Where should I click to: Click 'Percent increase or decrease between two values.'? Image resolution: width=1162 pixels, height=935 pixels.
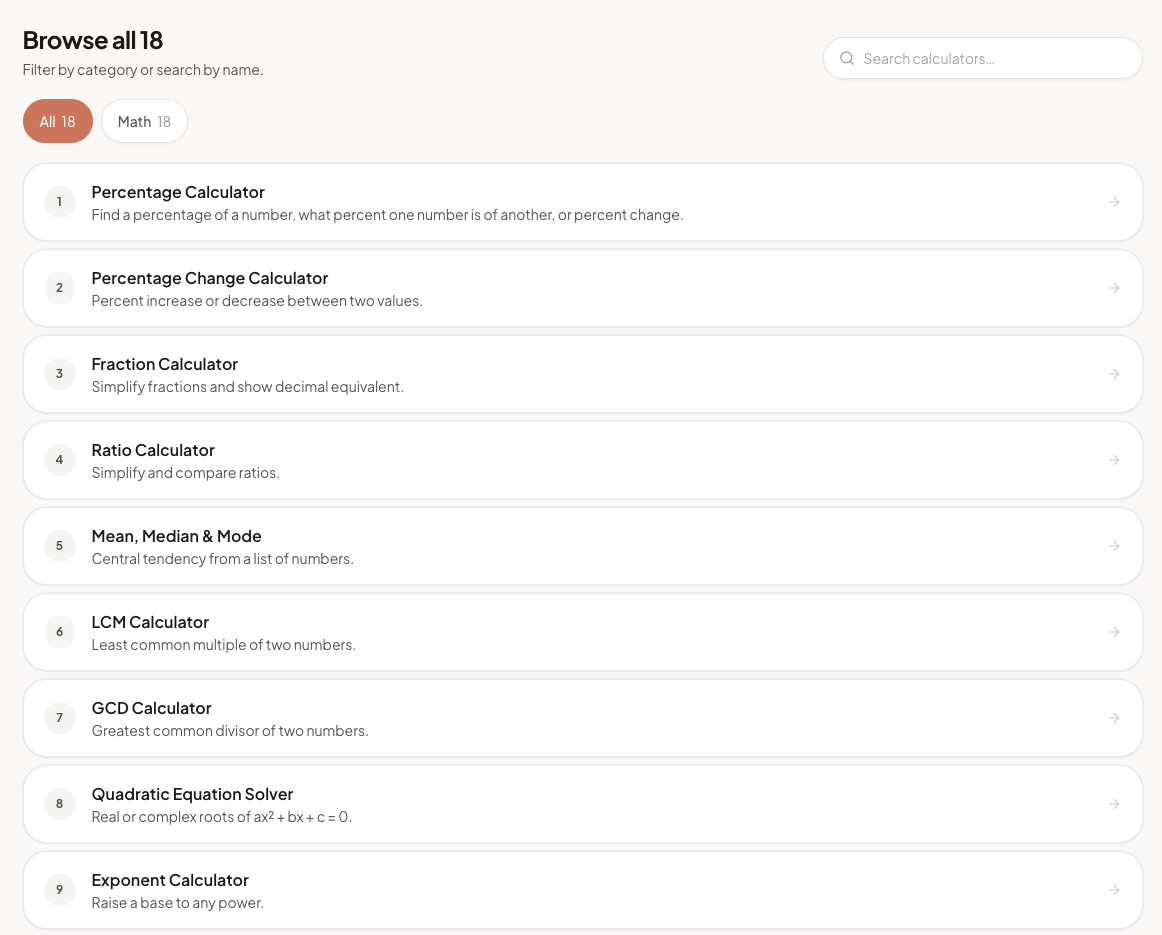point(257,301)
